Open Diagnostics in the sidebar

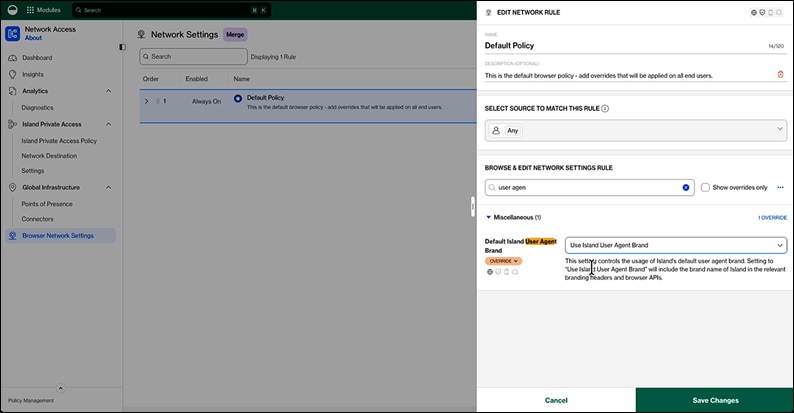click(37, 107)
